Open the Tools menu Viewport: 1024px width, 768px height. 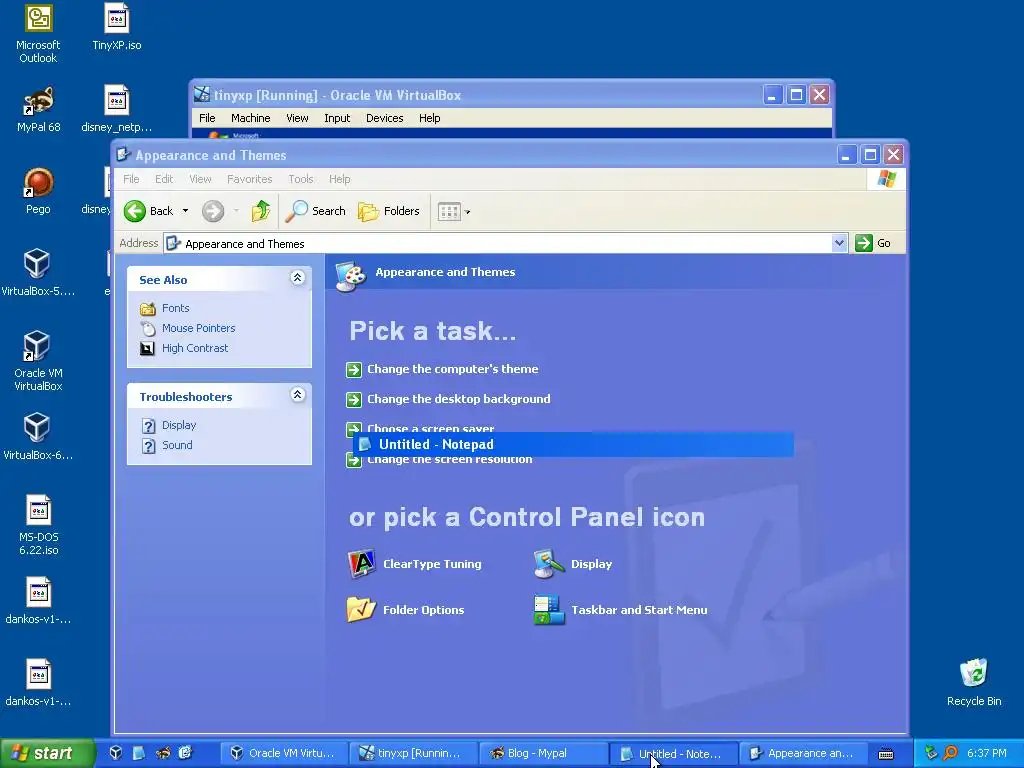point(301,179)
